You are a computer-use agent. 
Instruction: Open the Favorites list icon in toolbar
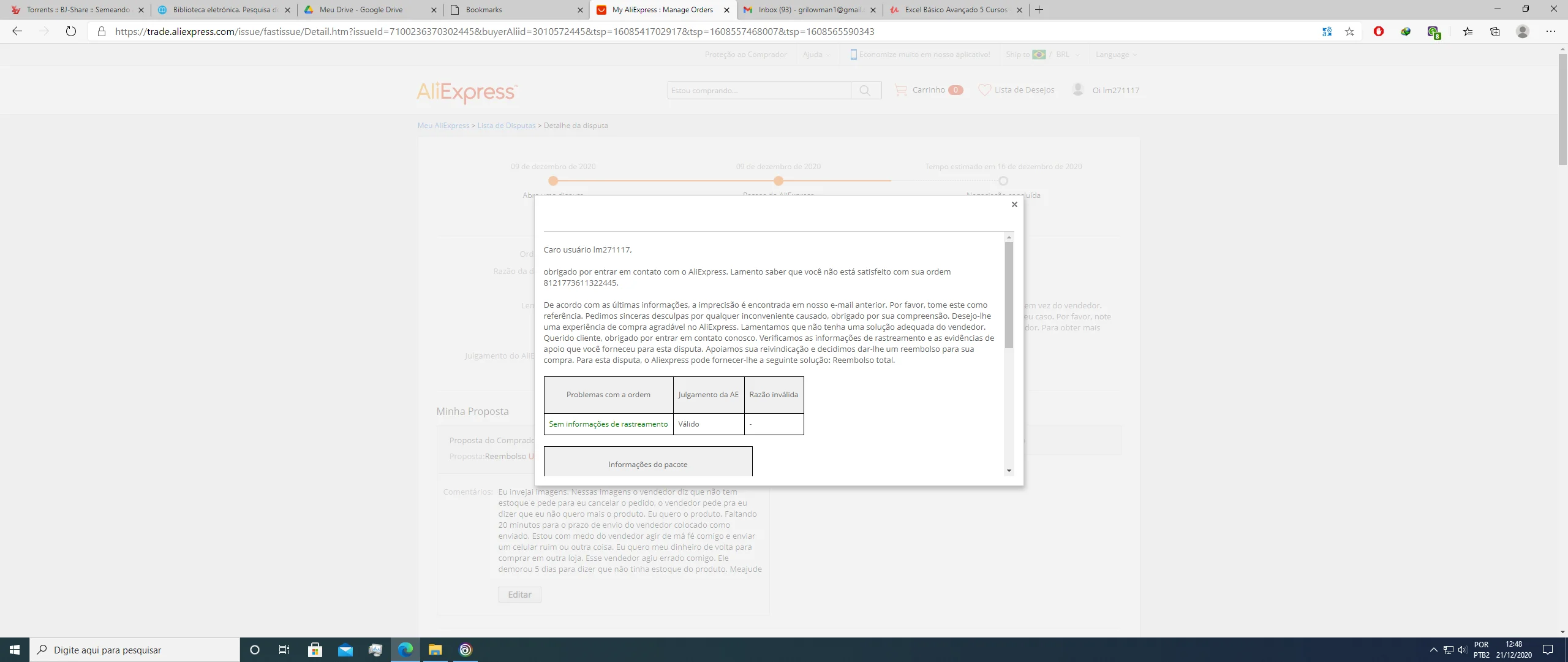1468,31
